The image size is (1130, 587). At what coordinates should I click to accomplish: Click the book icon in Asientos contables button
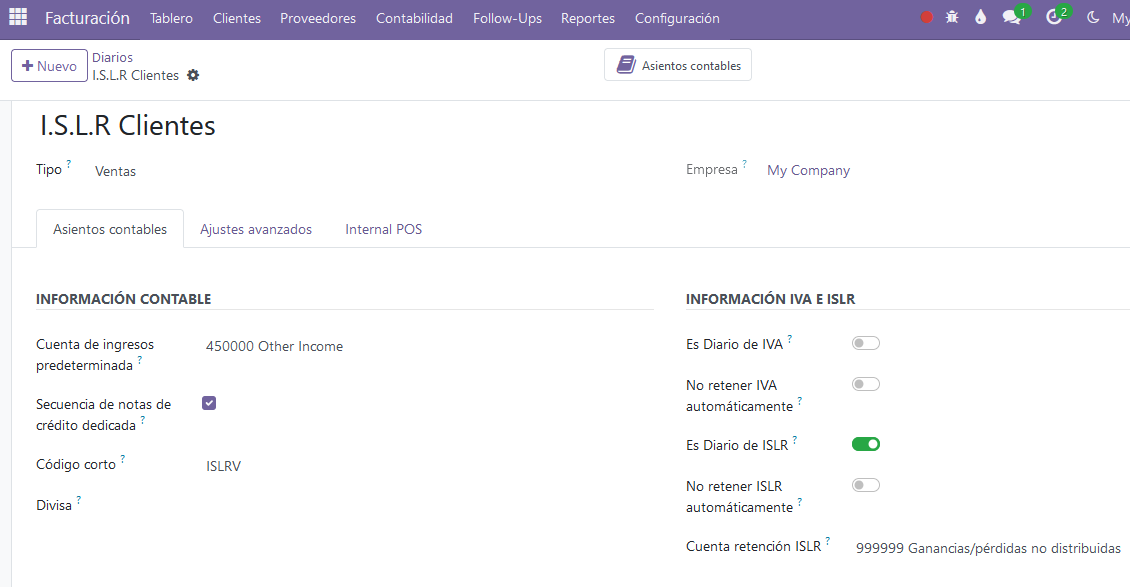pyautogui.click(x=626, y=65)
